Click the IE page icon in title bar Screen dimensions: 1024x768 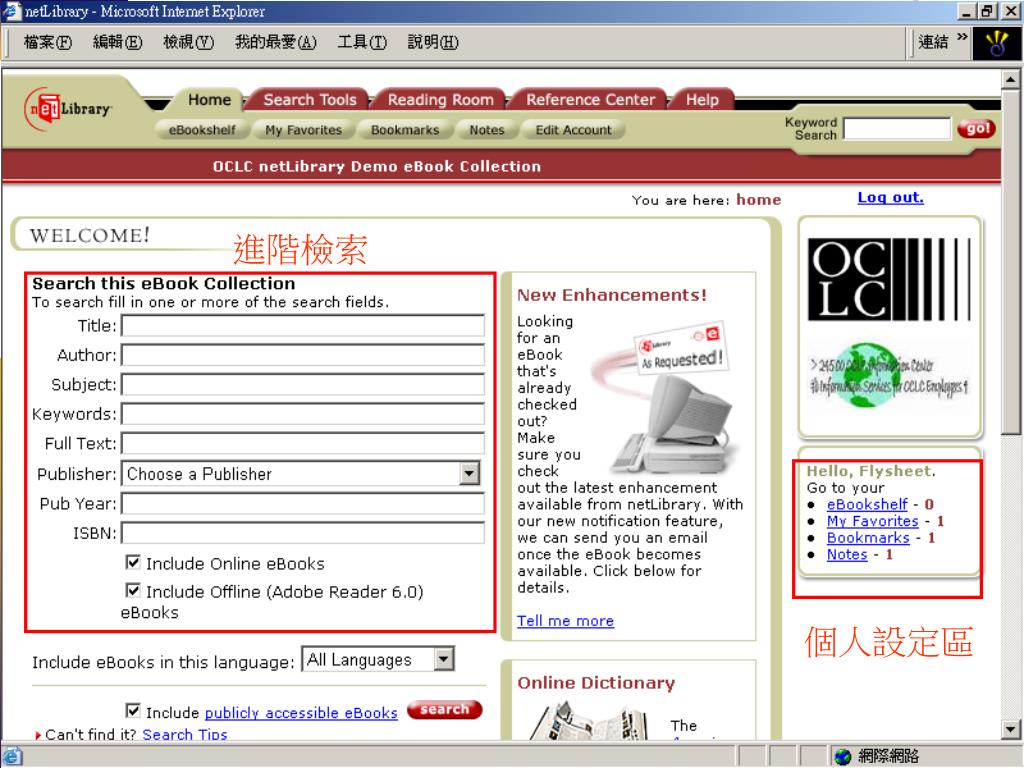coord(12,10)
